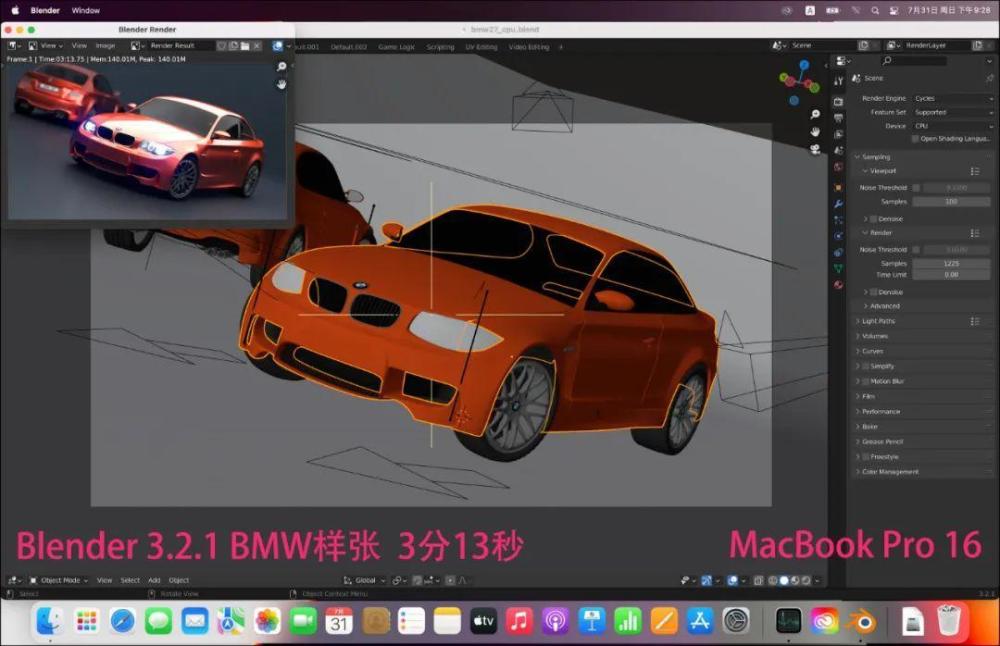Open the Render Engine Cycles dropdown

(x=952, y=98)
